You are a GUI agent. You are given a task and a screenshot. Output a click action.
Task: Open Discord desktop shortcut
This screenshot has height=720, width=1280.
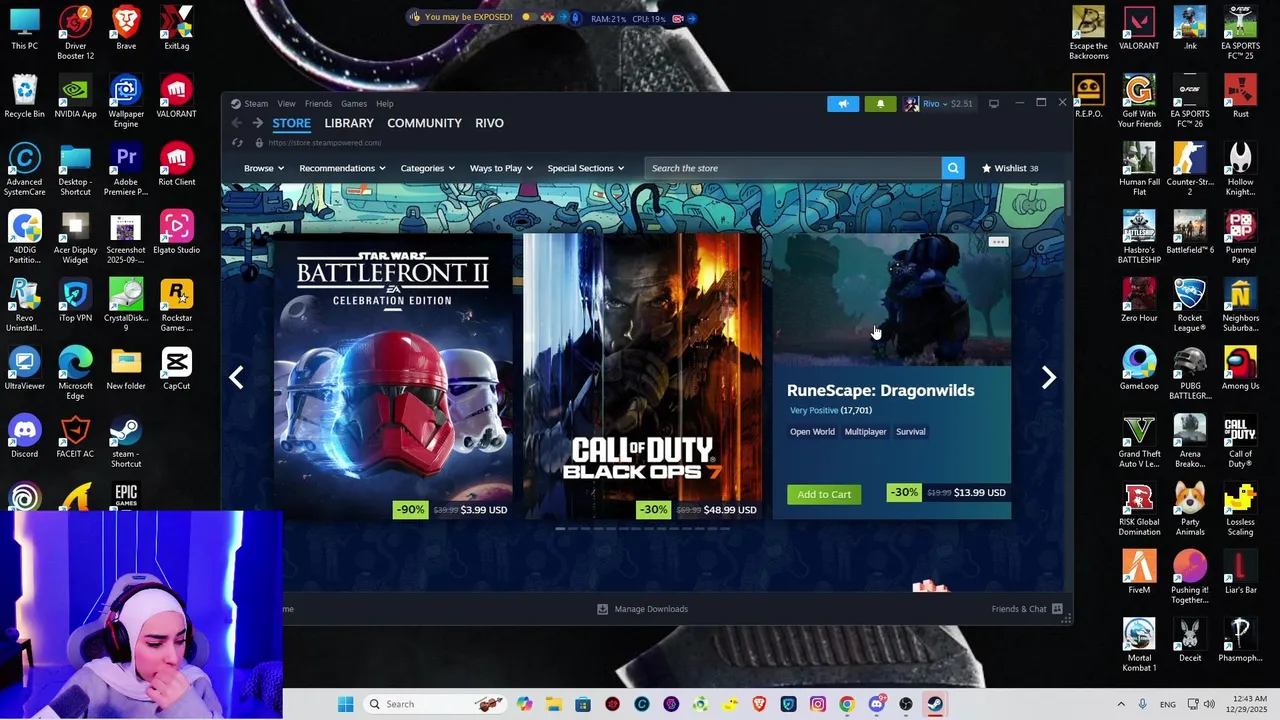tap(25, 437)
